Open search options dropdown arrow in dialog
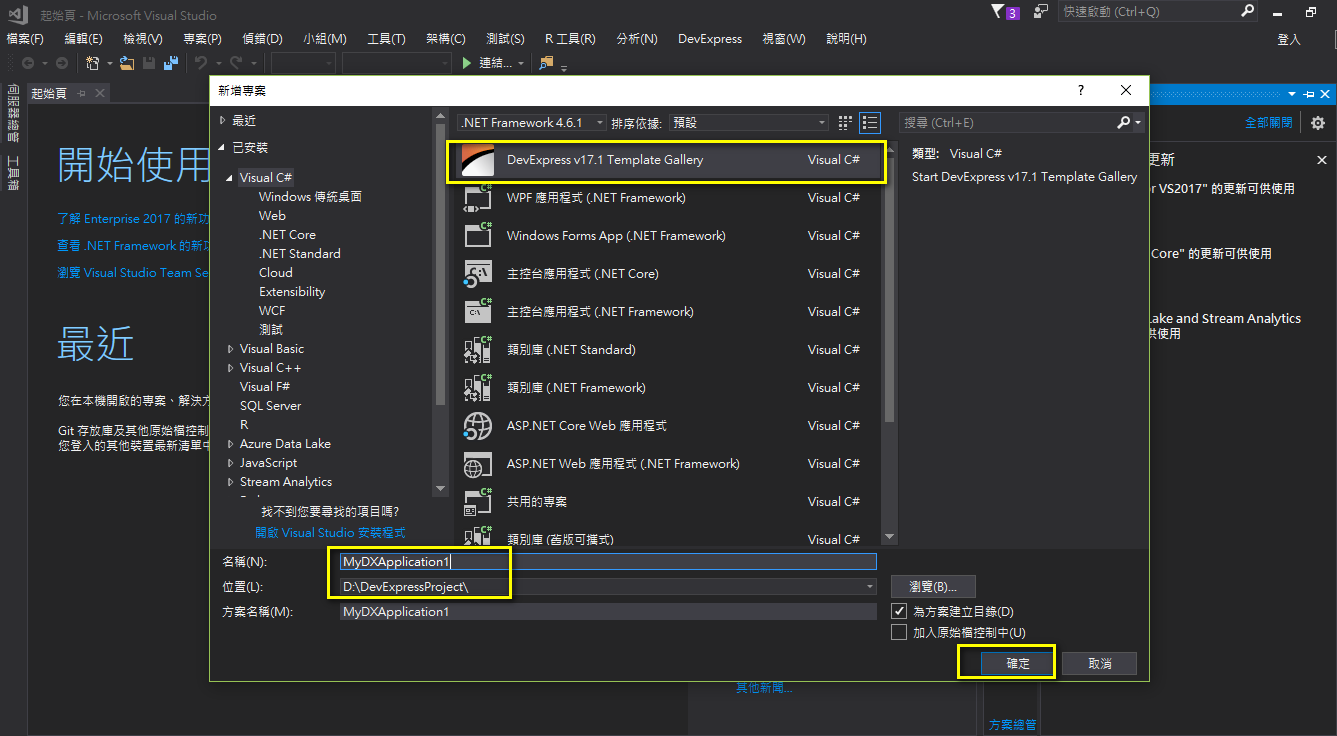The height and width of the screenshot is (736, 1337). point(1138,122)
